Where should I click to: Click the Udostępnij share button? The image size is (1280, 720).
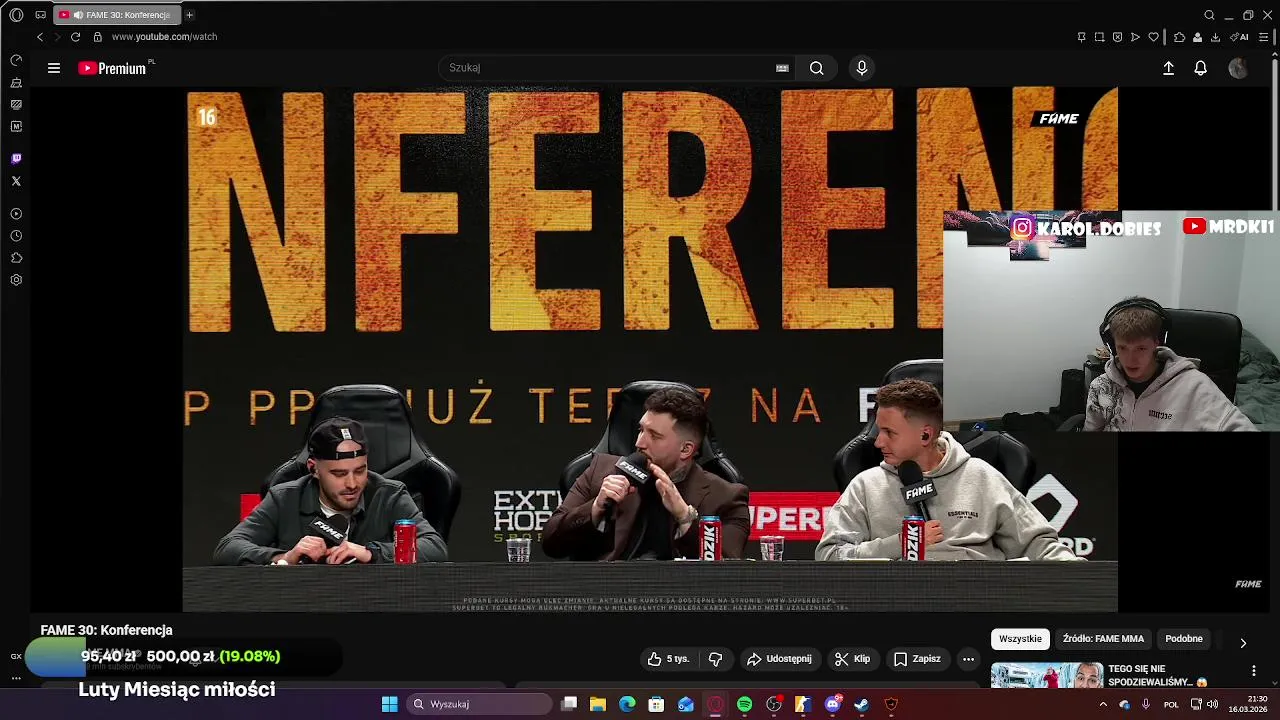(x=779, y=659)
